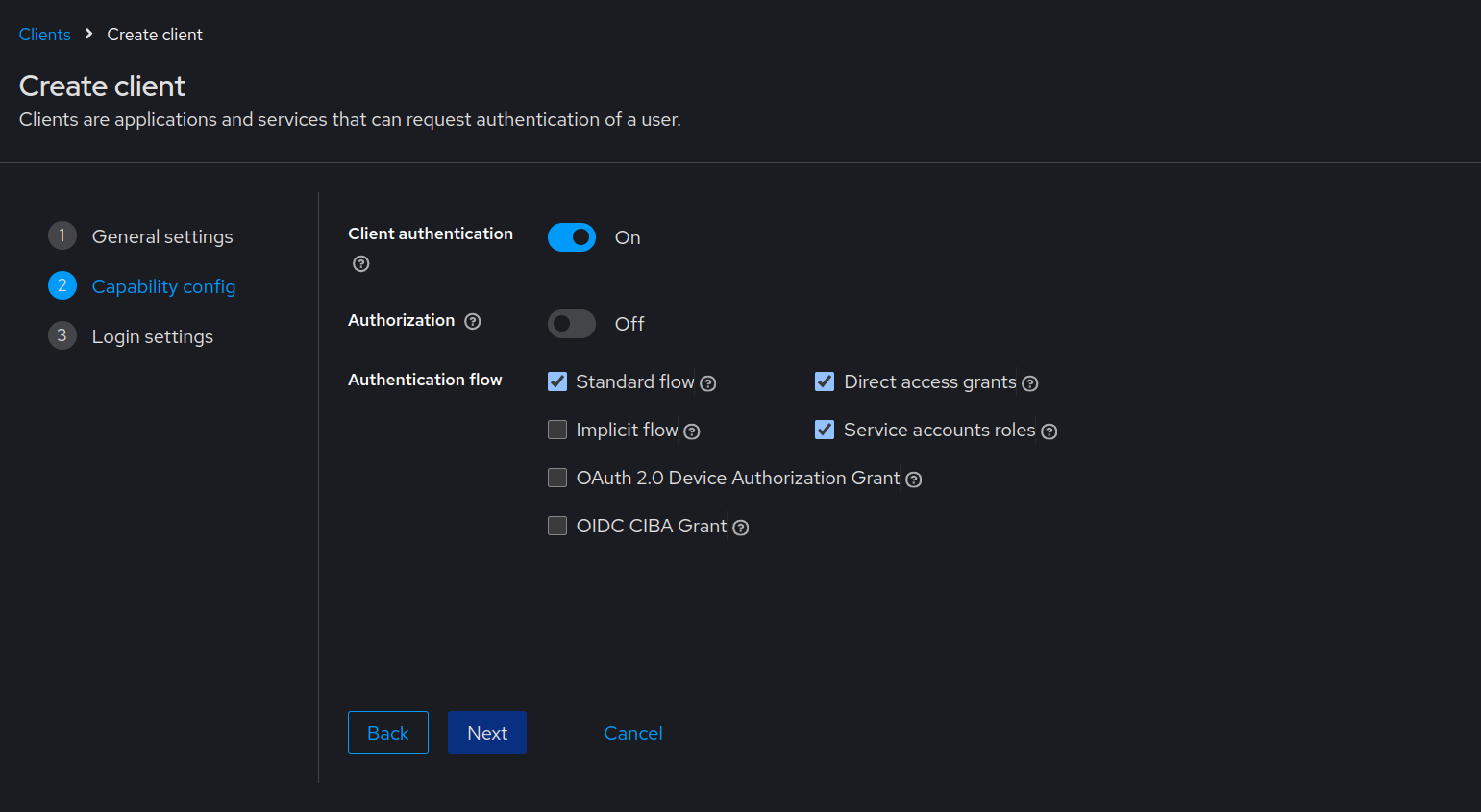Viewport: 1481px width, 812px height.
Task: Open help for Client authentication
Action: click(x=361, y=264)
